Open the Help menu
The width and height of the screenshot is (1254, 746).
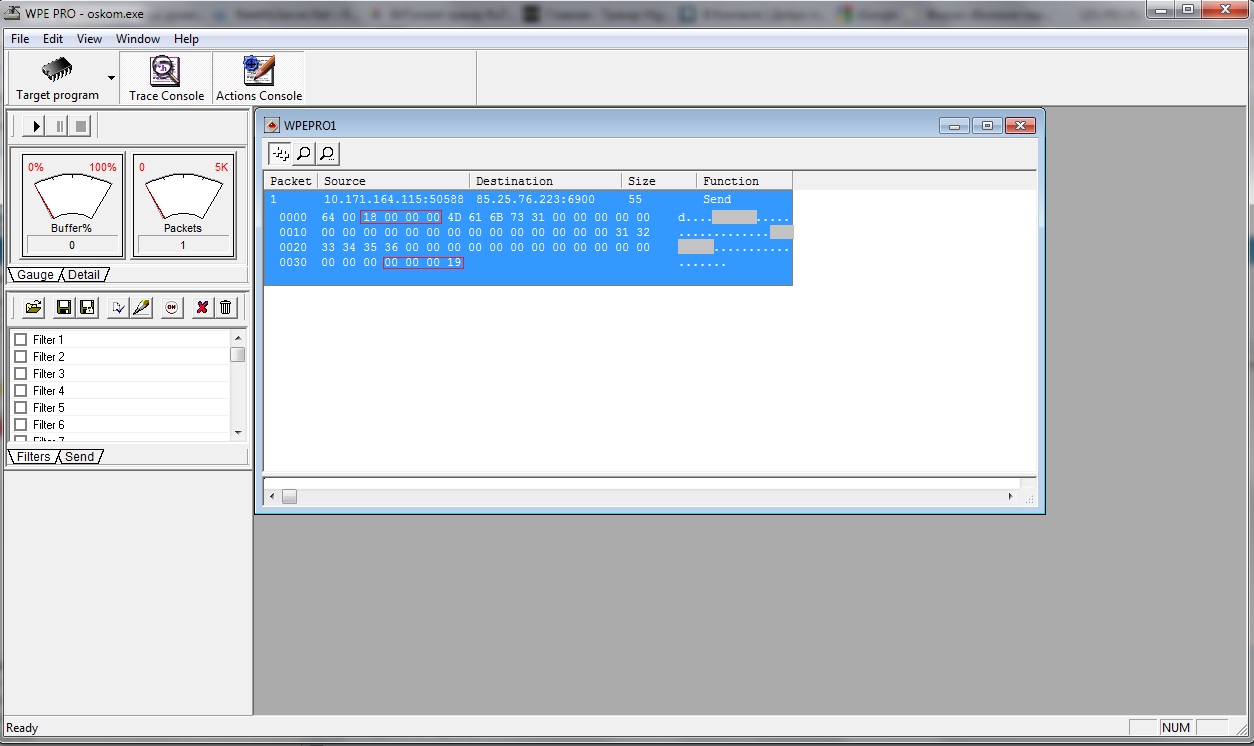[186, 39]
